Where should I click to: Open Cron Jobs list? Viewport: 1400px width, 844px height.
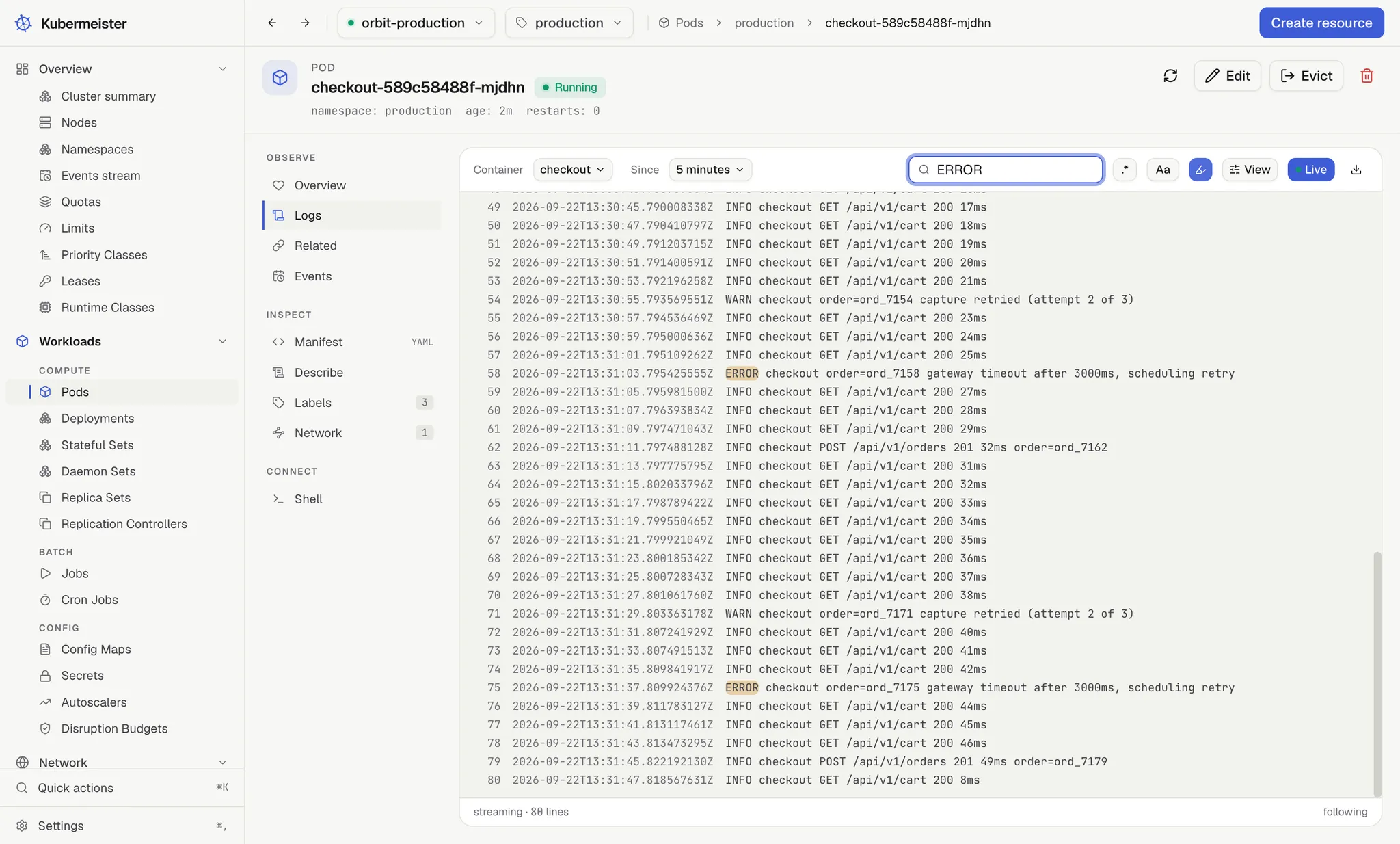[x=89, y=600]
